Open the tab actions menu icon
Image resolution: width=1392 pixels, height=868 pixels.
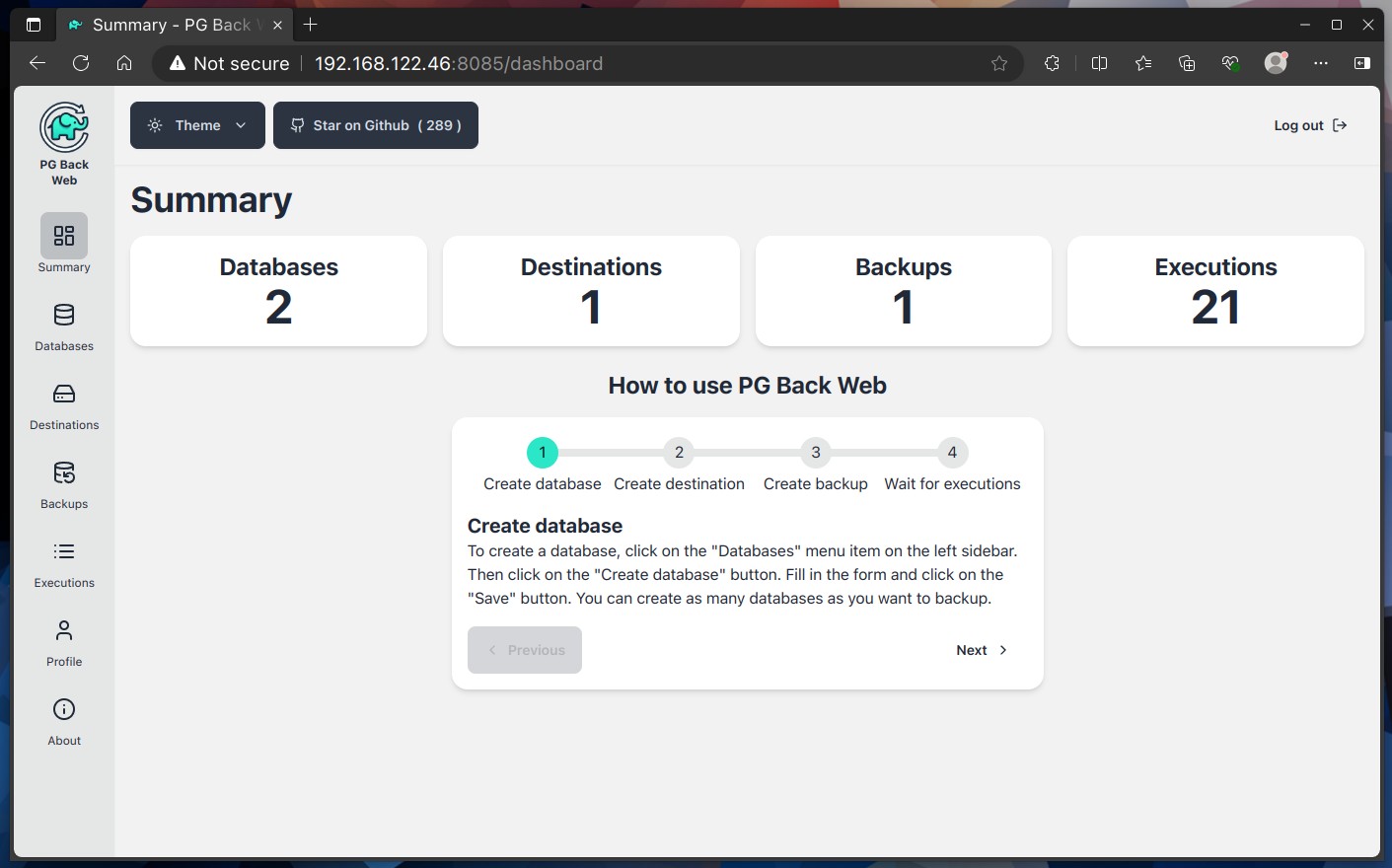(34, 25)
